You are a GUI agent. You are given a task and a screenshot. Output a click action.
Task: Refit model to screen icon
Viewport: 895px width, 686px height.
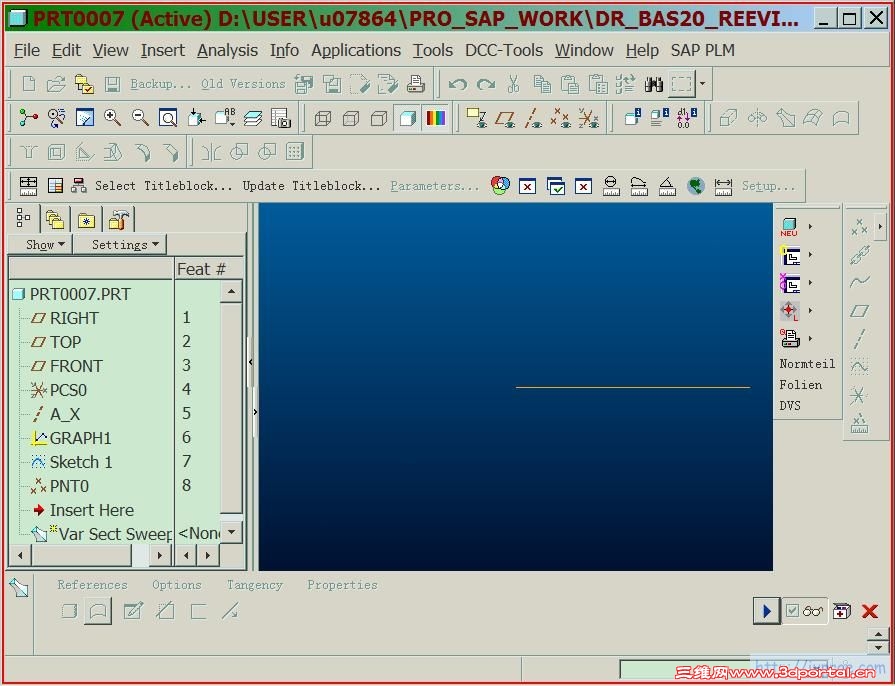point(168,118)
